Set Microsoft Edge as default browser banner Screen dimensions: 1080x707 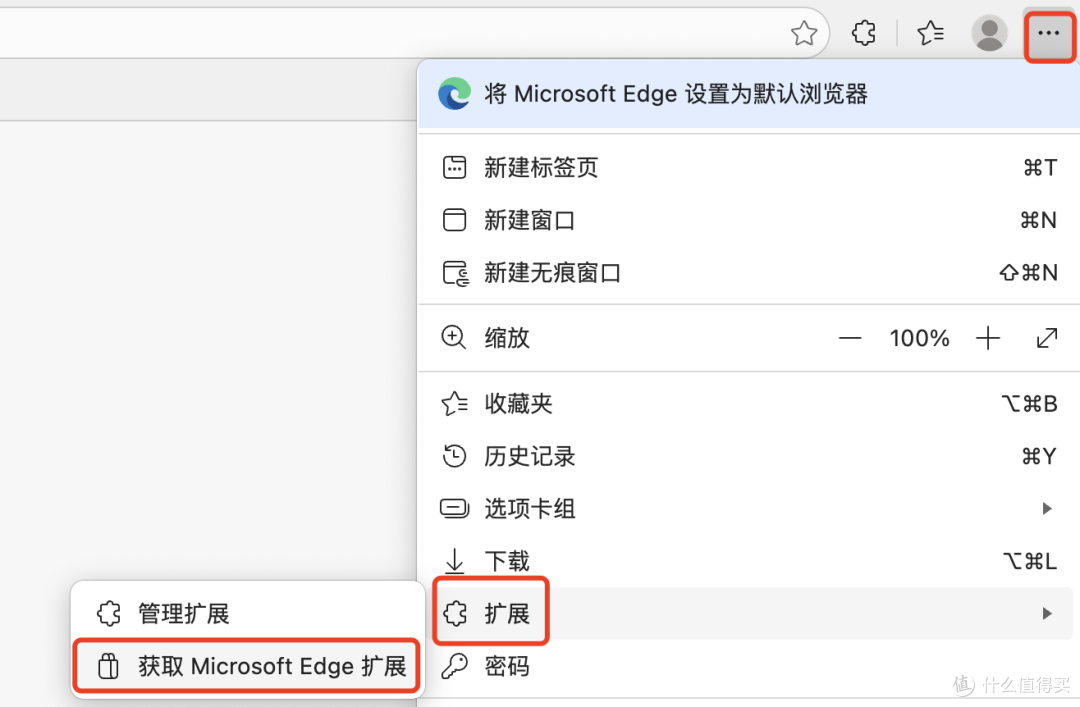click(749, 94)
